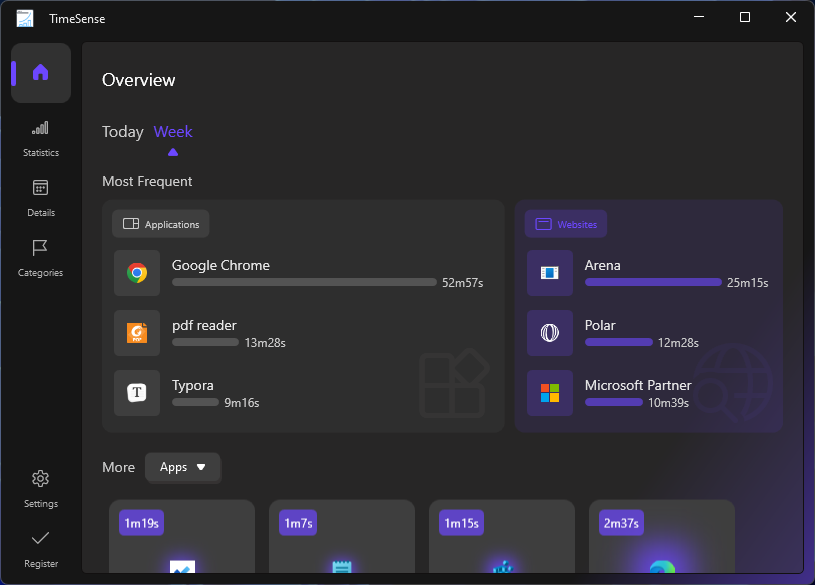The image size is (815, 585).
Task: Toggle the Websites view button
Action: pyautogui.click(x=565, y=223)
